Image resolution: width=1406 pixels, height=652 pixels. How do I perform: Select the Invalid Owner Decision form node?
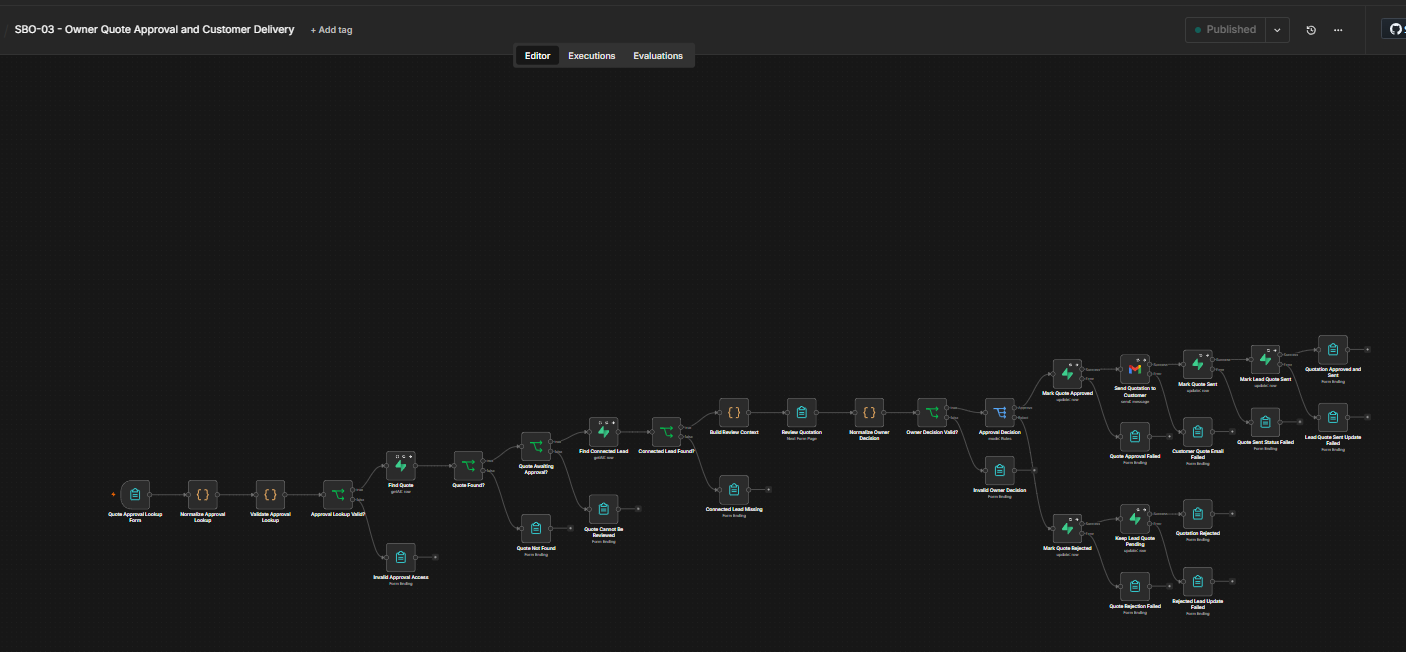1000,470
